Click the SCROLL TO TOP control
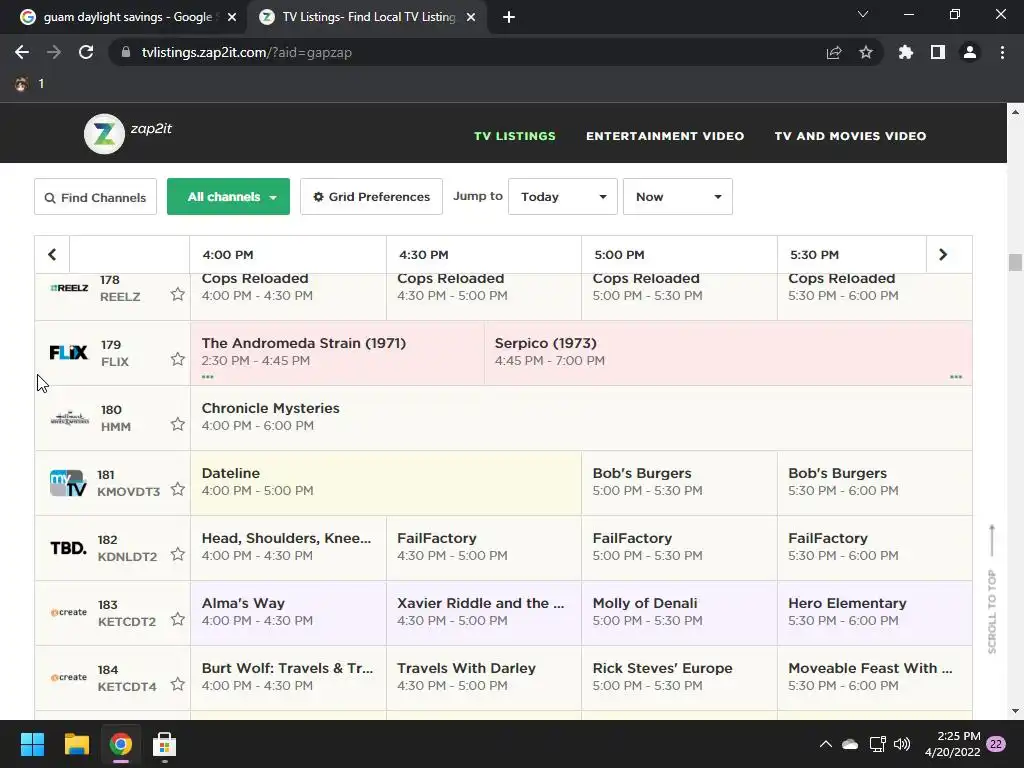This screenshot has width=1024, height=768. tap(992, 588)
